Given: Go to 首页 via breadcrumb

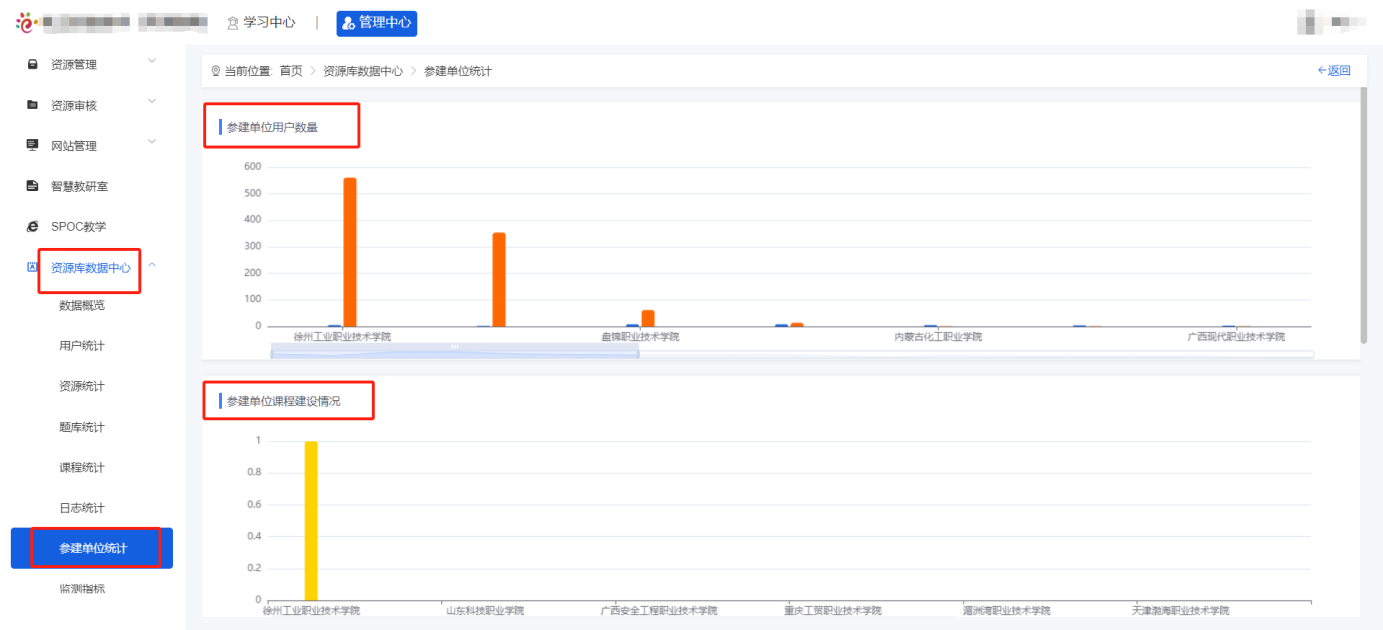Looking at the screenshot, I should [291, 71].
